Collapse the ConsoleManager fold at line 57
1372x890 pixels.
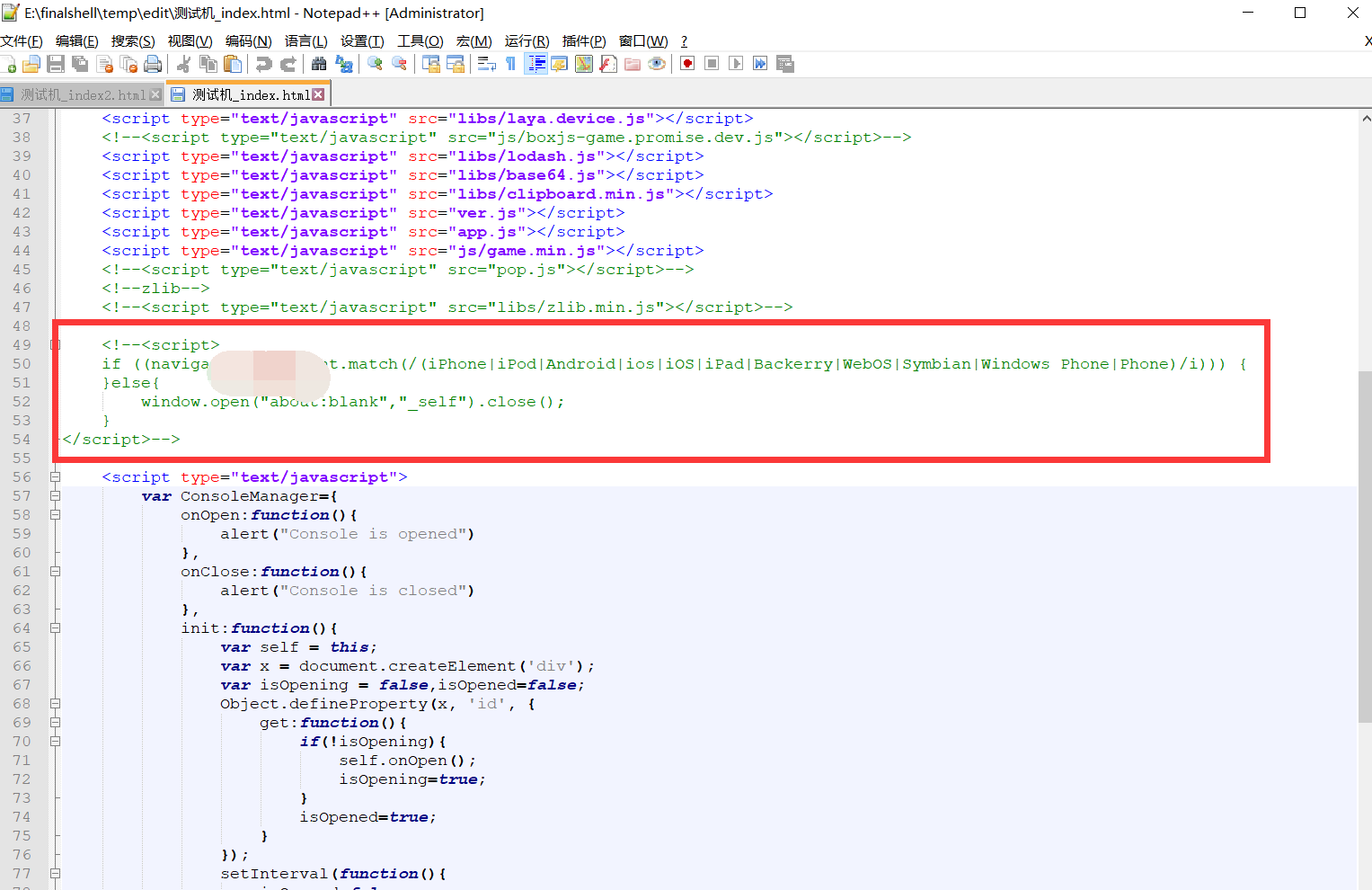[55, 496]
